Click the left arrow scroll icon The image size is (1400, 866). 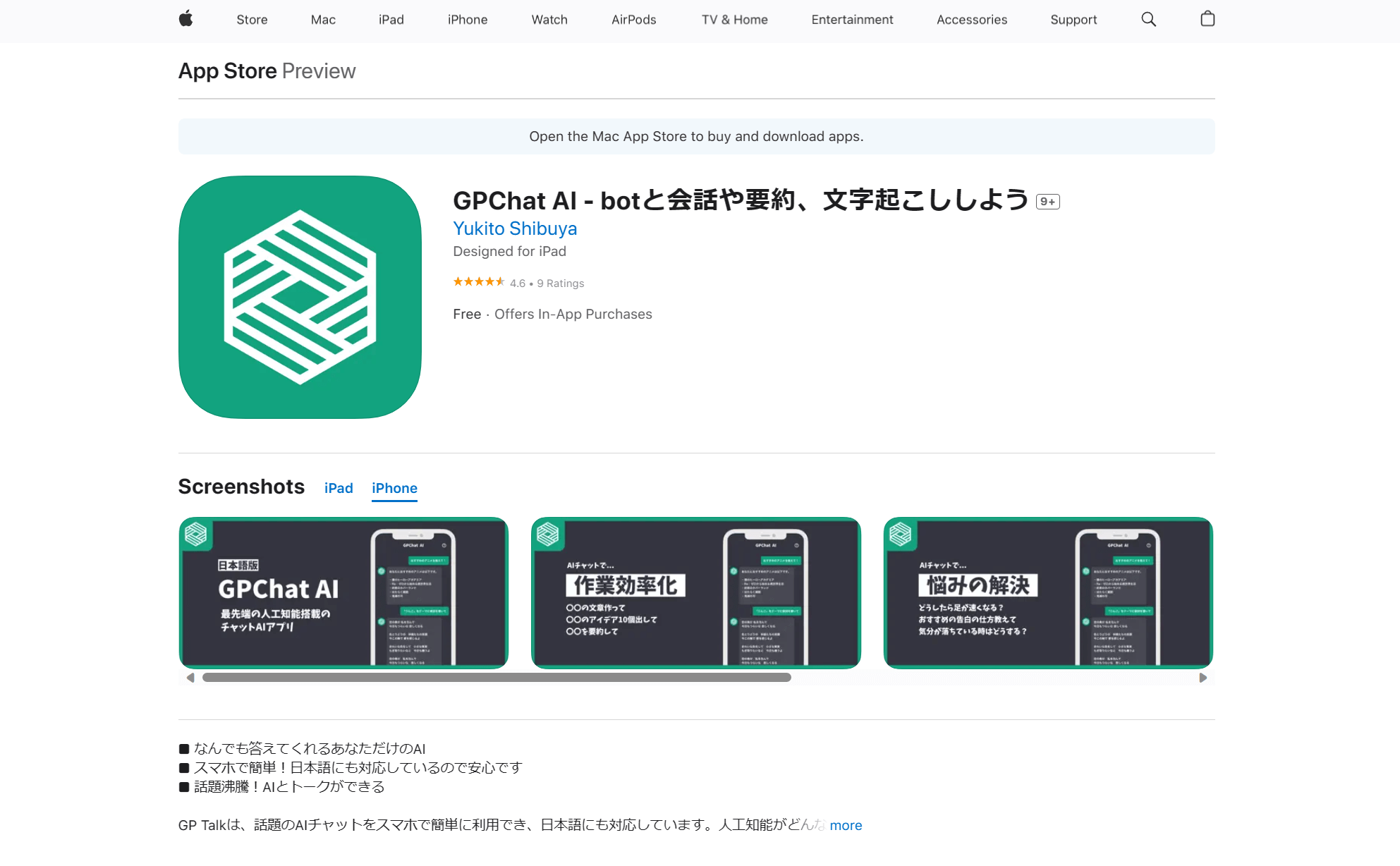[x=190, y=677]
